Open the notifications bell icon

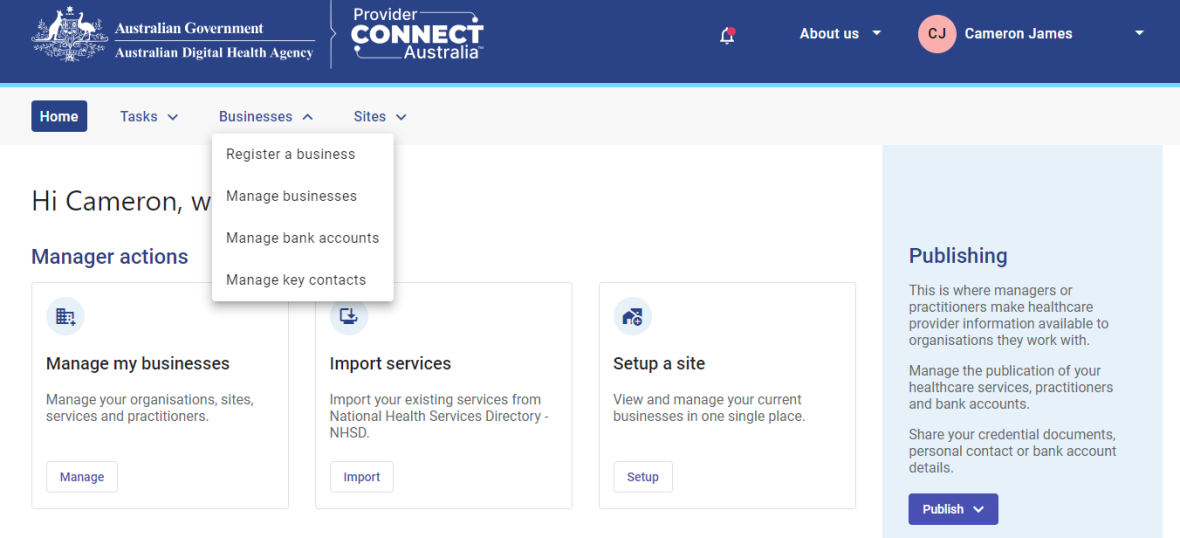point(727,35)
